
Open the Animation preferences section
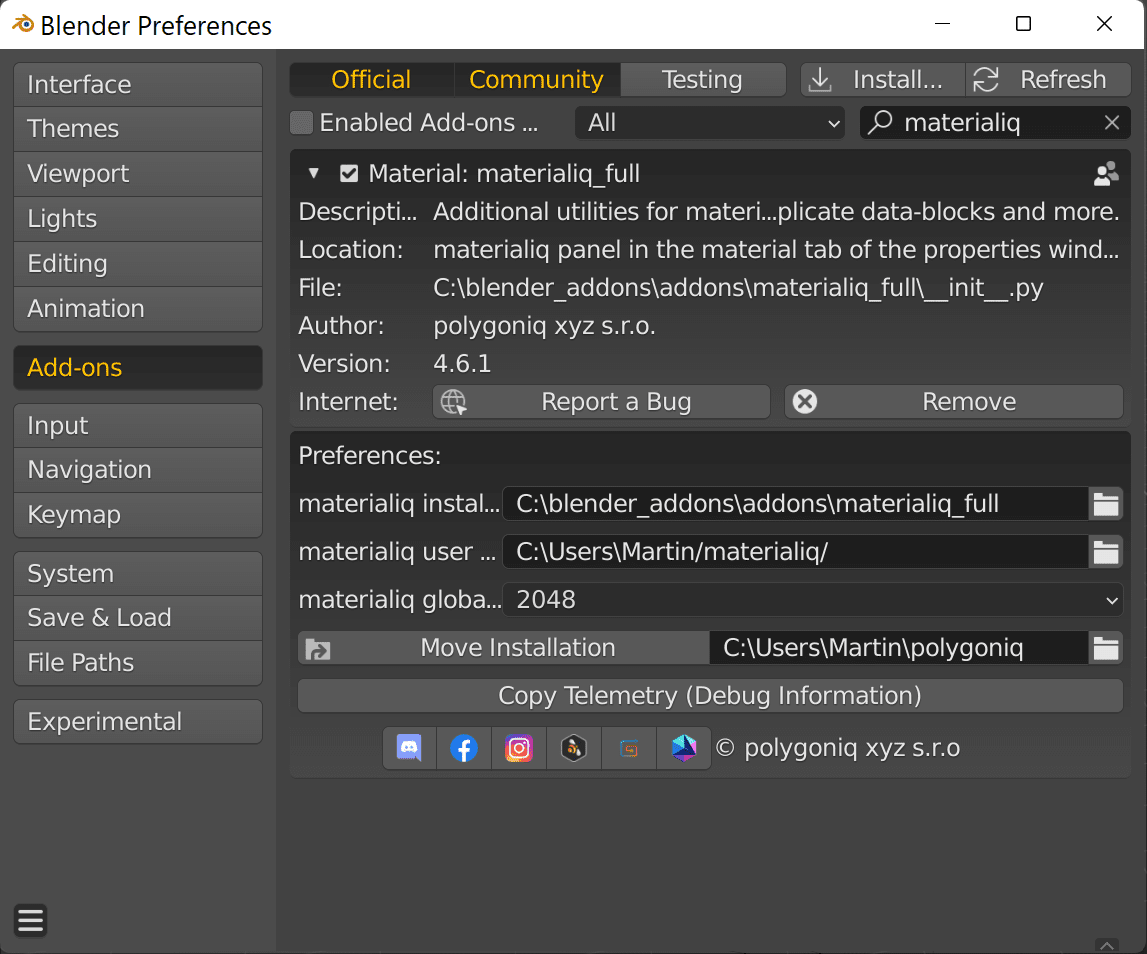(138, 309)
